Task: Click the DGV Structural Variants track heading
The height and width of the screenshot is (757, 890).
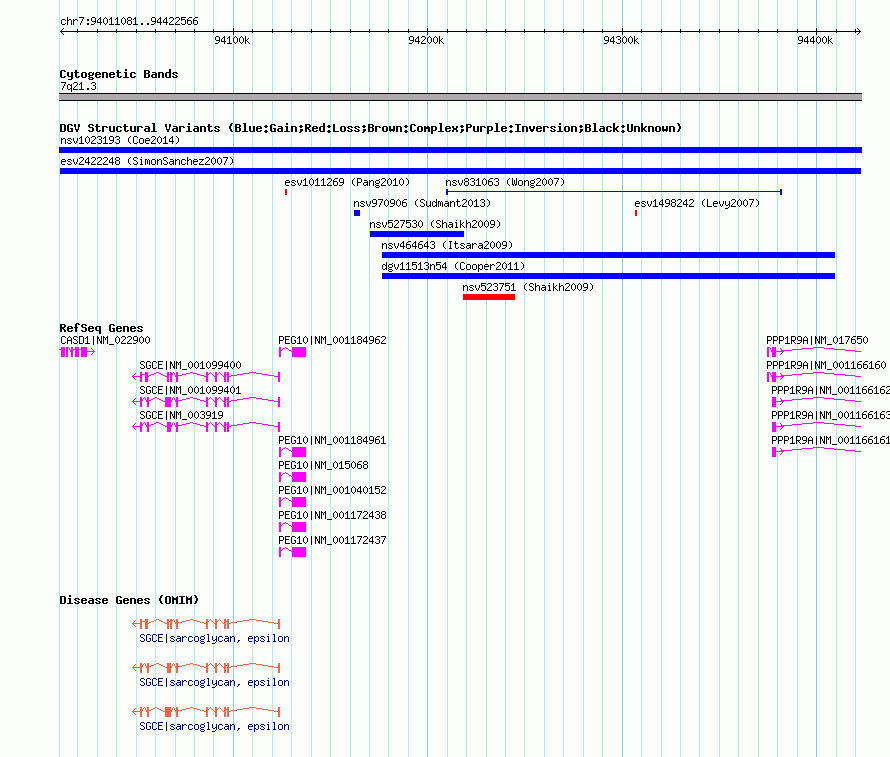Action: [371, 128]
